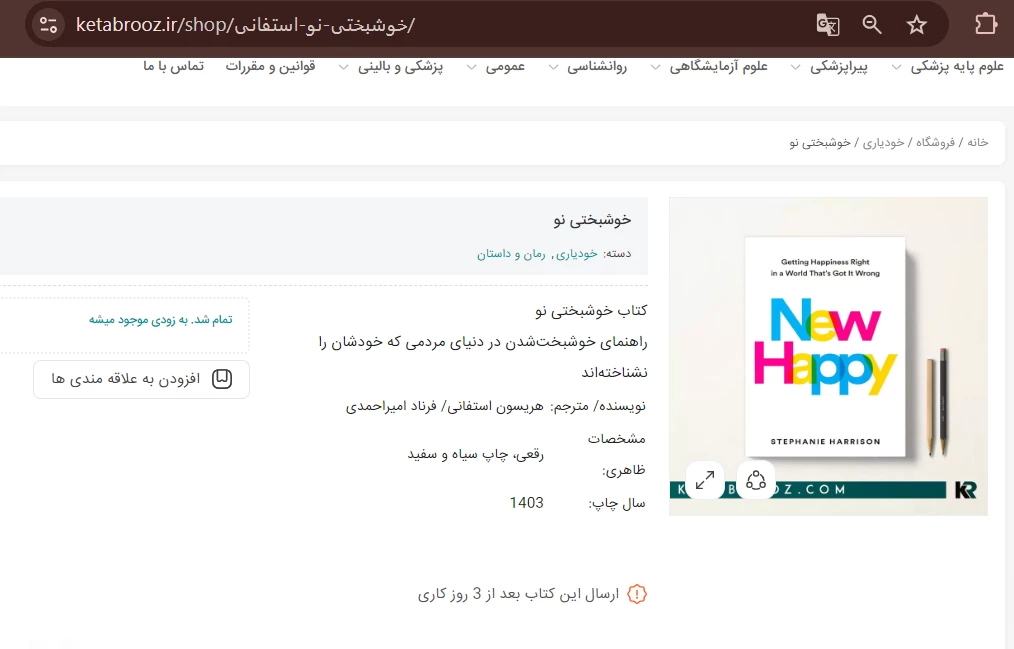Image resolution: width=1014 pixels, height=649 pixels.
Task: Open the تماس با ما menu item
Action: (x=173, y=66)
